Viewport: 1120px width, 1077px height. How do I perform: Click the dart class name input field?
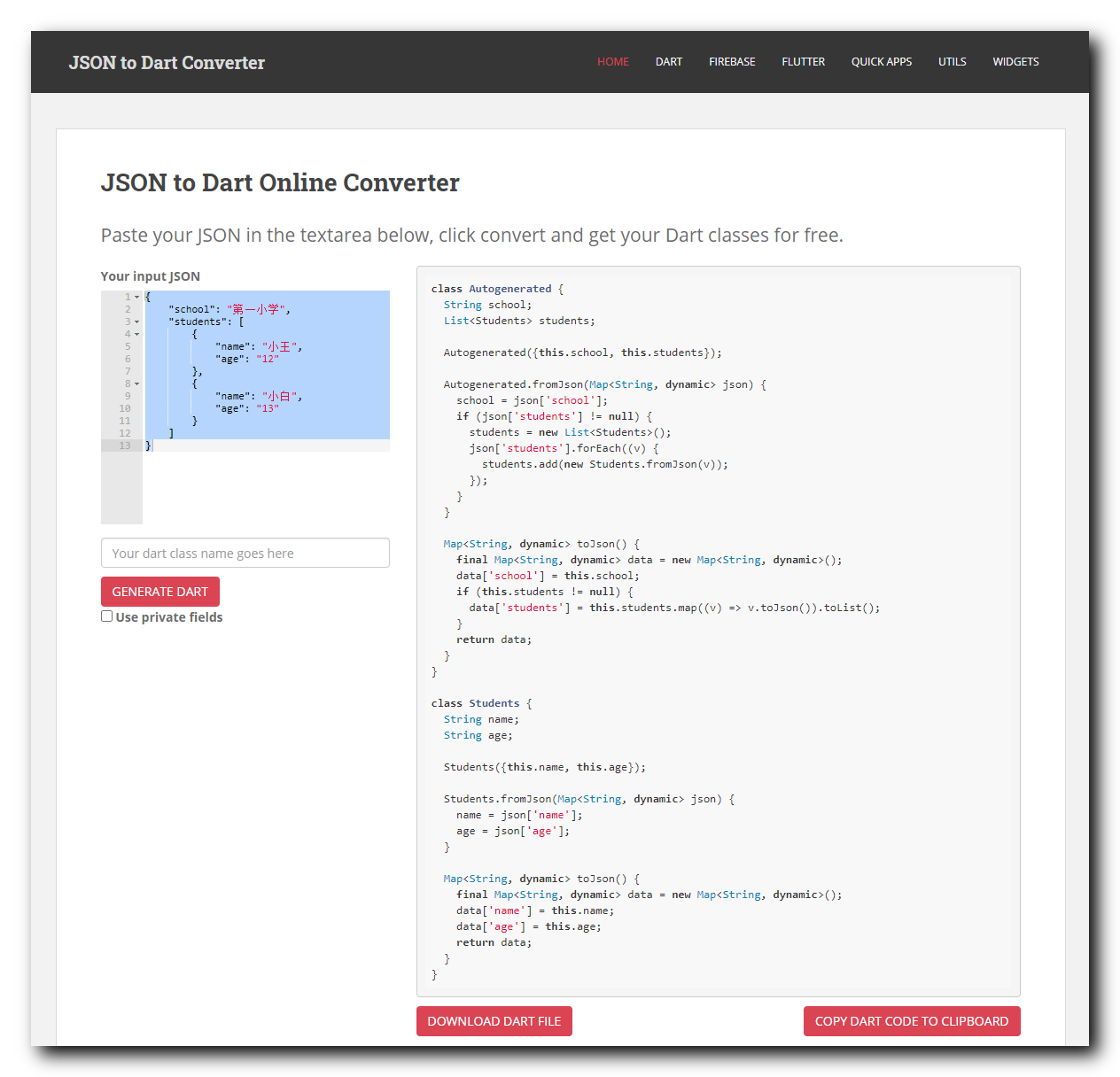tap(245, 553)
